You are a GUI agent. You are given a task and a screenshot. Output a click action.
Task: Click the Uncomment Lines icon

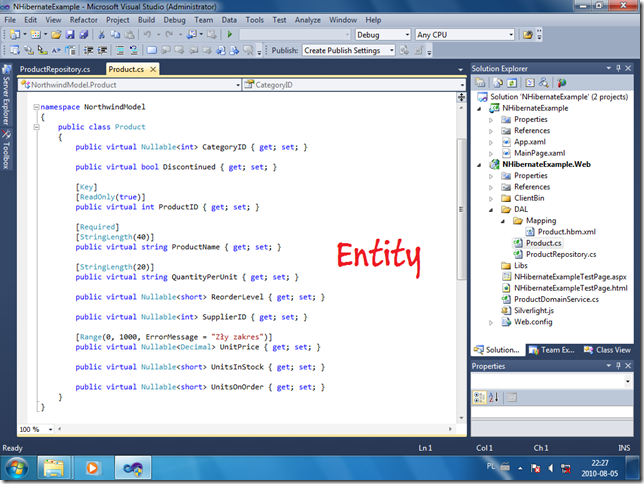point(133,51)
